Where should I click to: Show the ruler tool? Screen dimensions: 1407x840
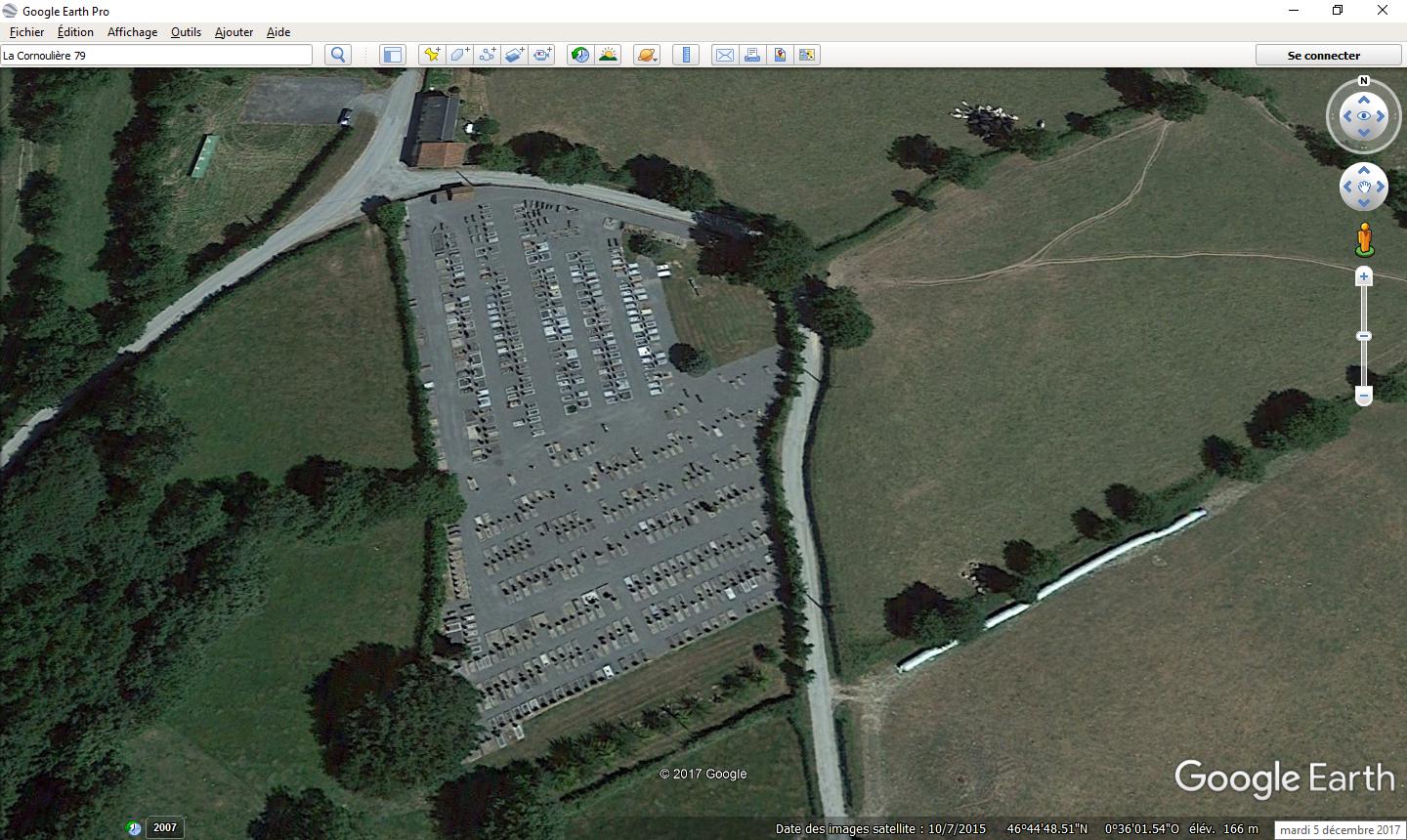[686, 55]
